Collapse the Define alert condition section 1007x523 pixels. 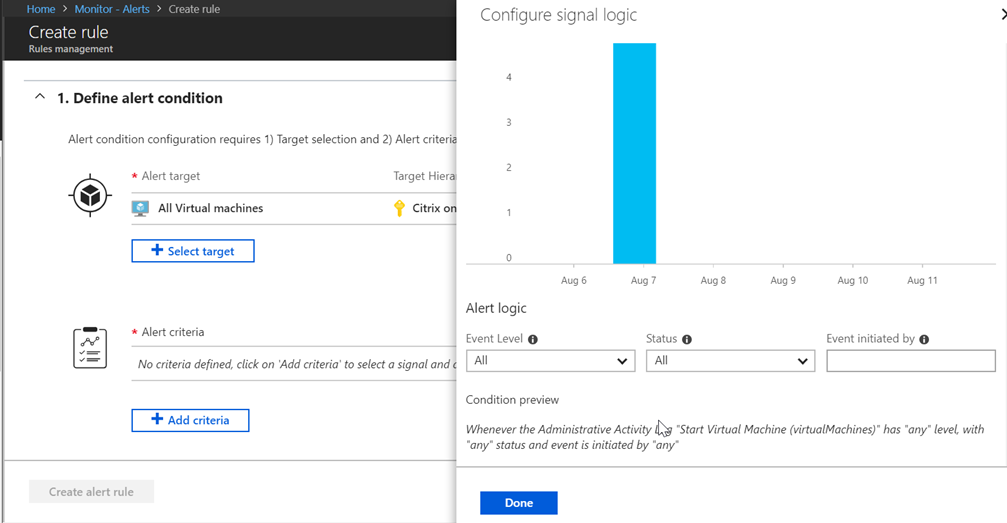point(40,97)
